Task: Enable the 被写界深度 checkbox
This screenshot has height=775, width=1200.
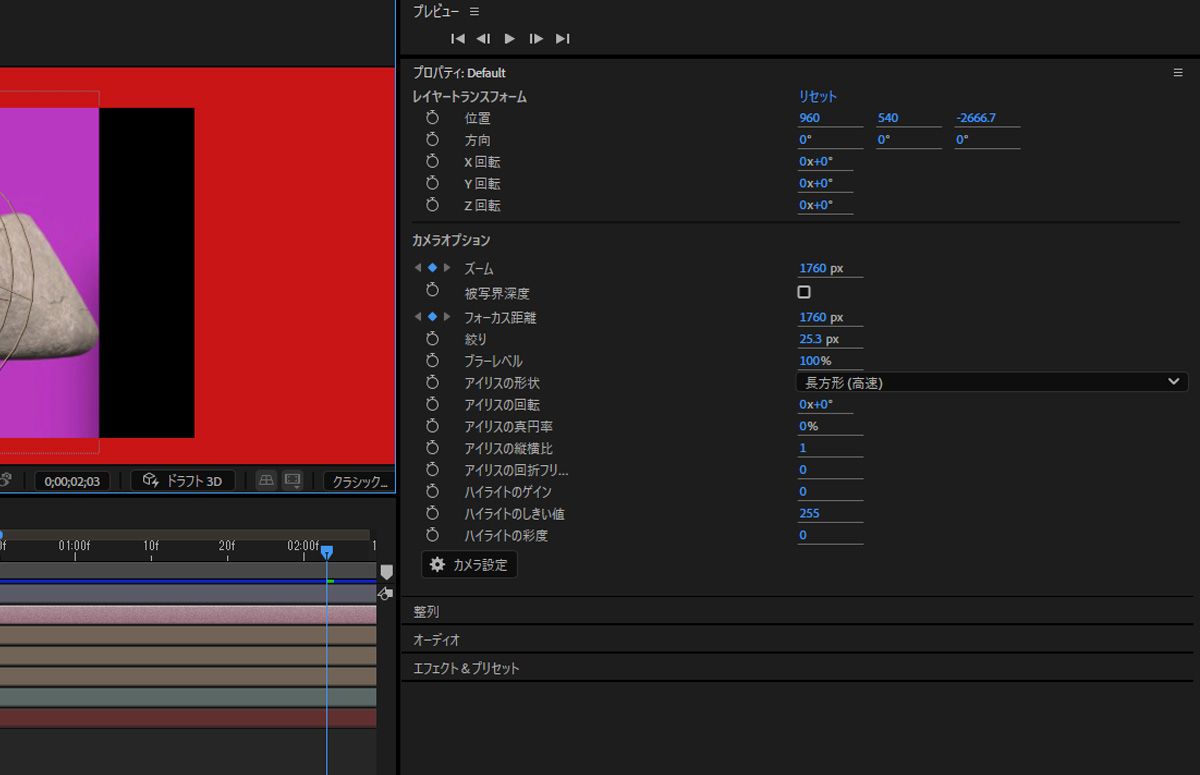Action: click(x=804, y=292)
